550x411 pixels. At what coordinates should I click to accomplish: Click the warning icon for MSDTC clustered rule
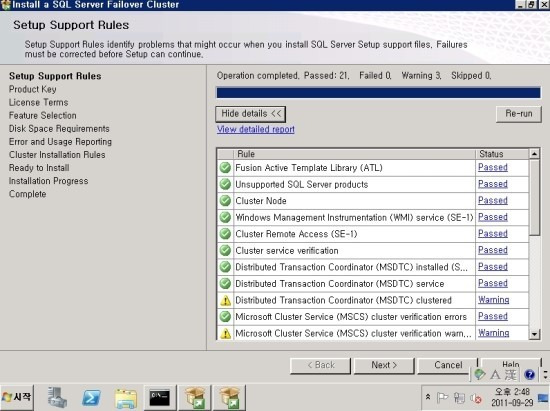tap(225, 300)
